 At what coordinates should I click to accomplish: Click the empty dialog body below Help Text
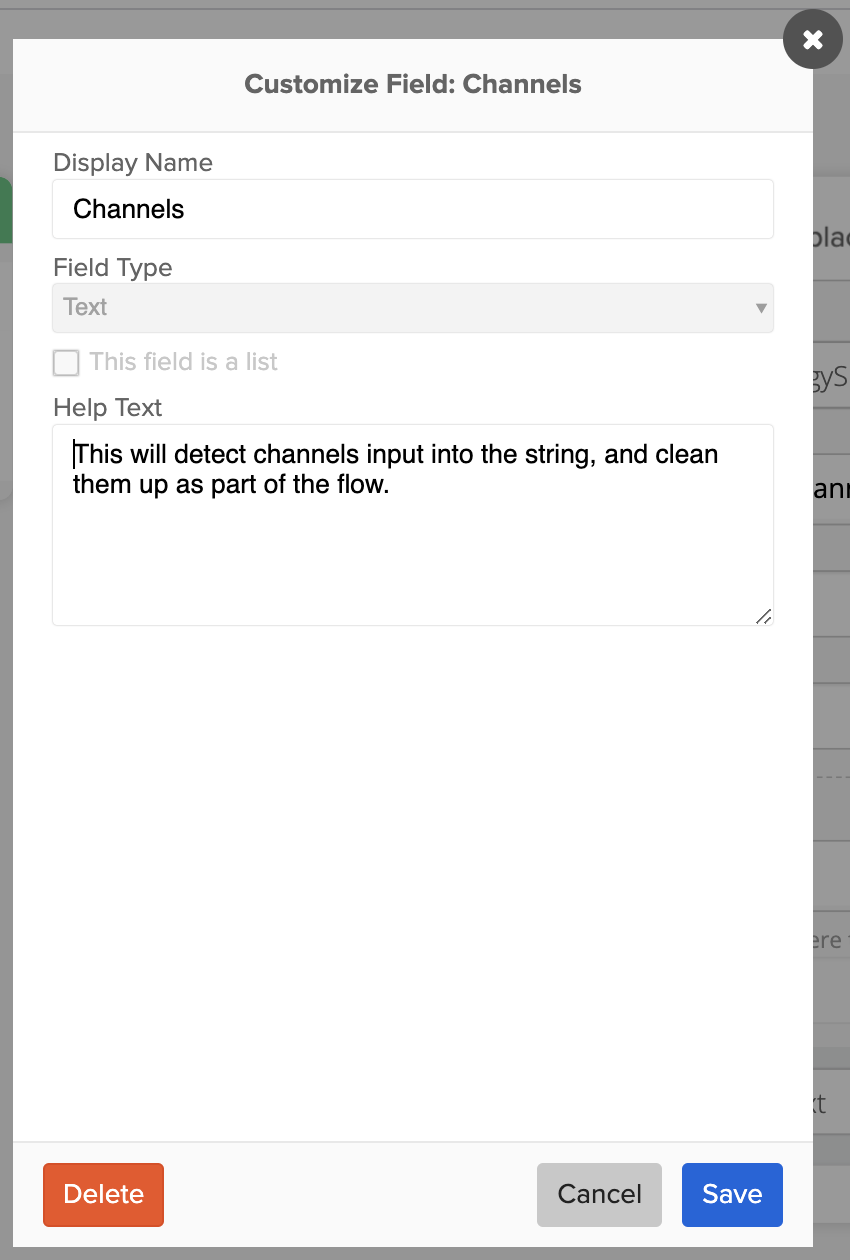click(x=412, y=880)
